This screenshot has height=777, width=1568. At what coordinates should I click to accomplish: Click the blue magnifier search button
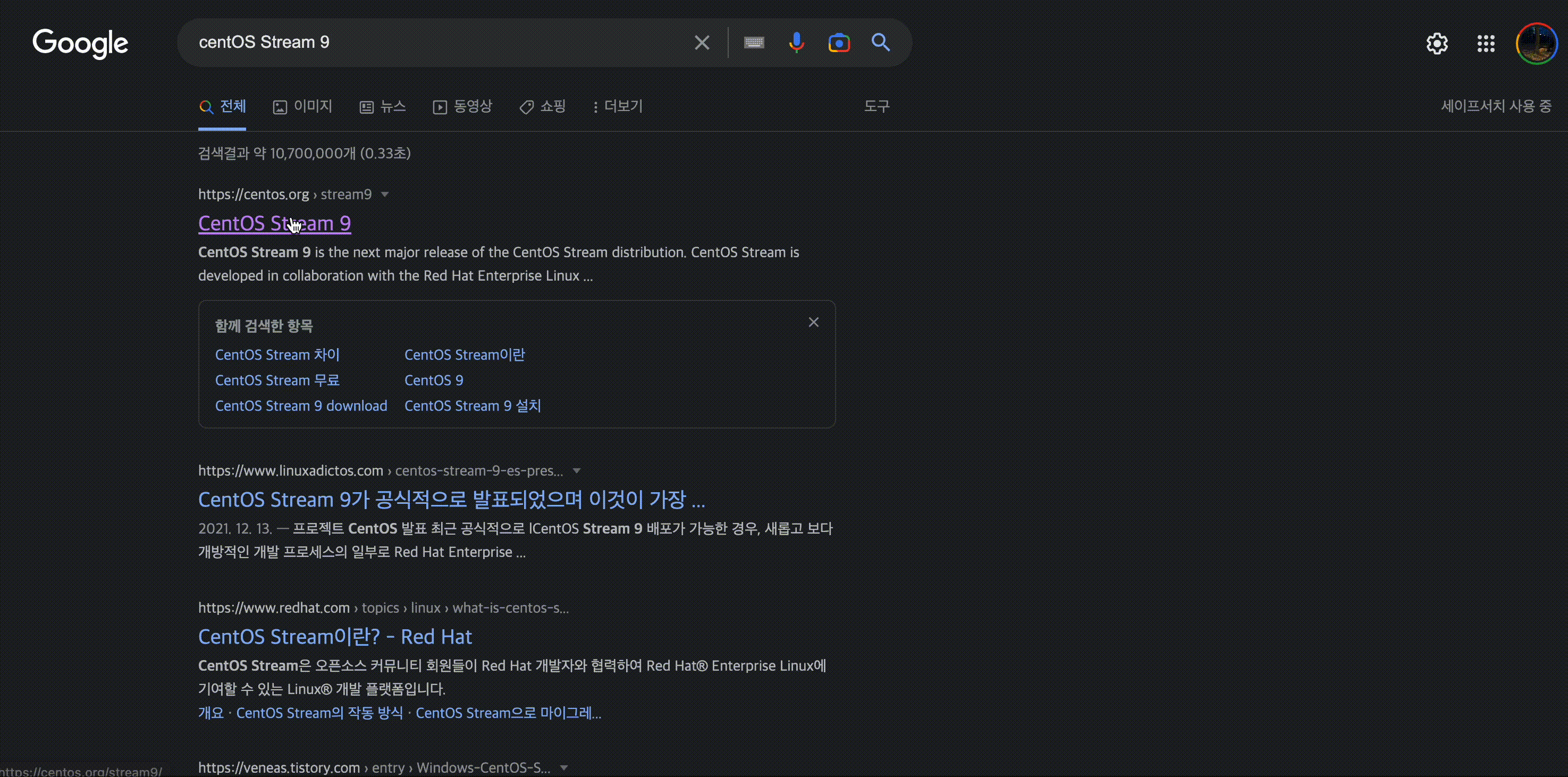pyautogui.click(x=880, y=43)
